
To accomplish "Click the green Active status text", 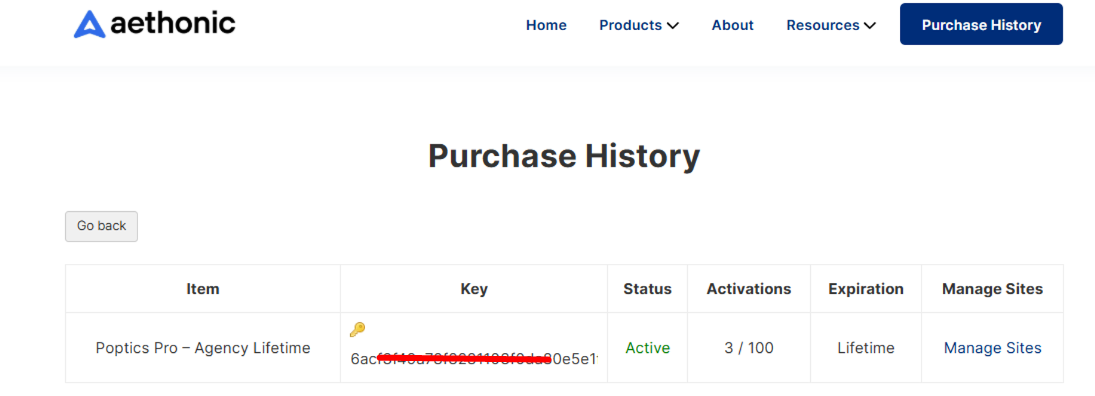I will (x=647, y=348).
